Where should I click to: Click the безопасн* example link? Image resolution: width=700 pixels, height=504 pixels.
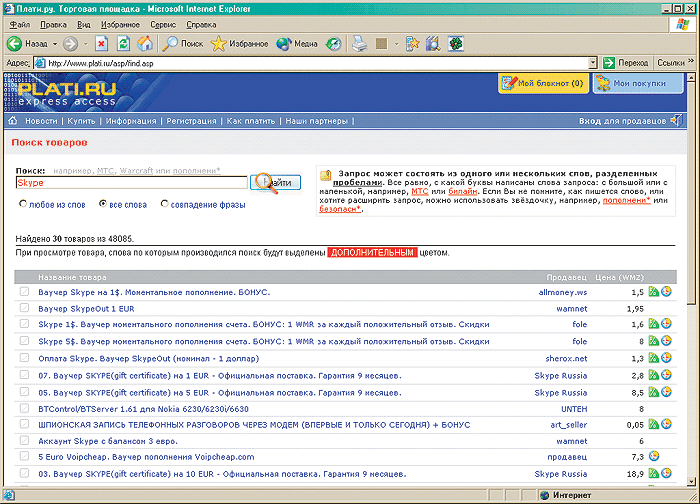point(340,209)
